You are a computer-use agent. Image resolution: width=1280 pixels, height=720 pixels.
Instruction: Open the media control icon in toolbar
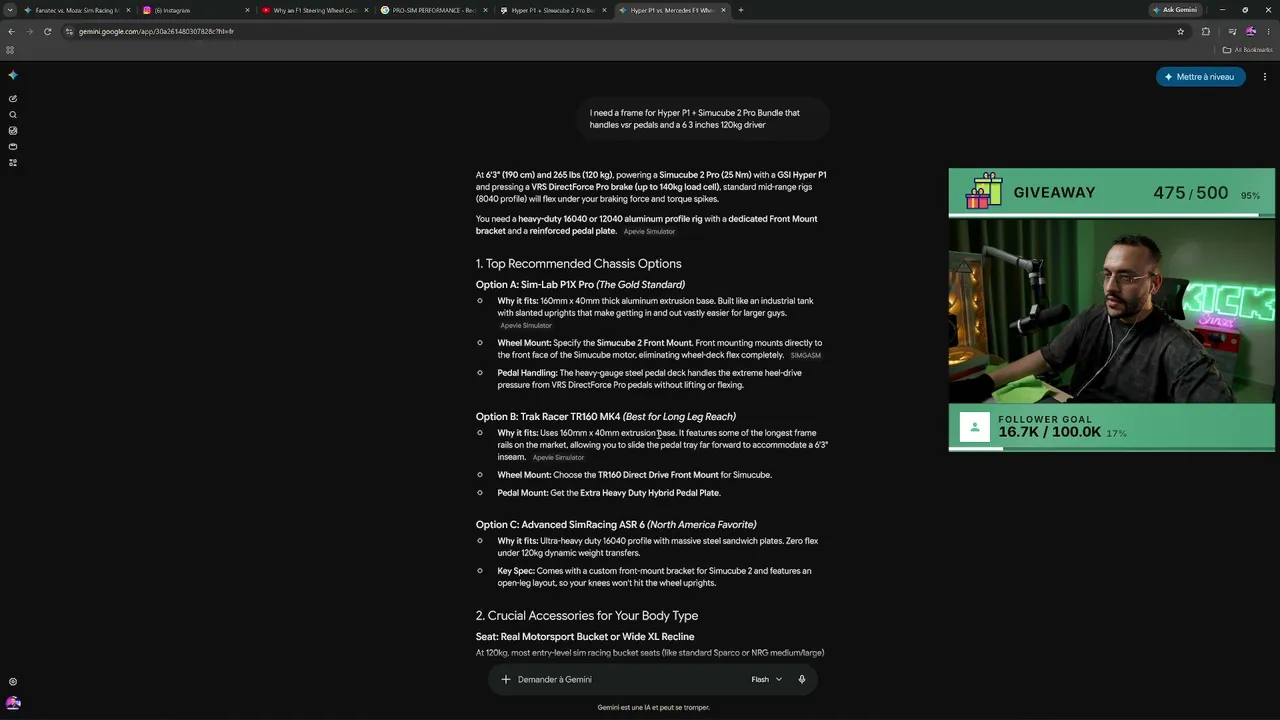(x=1234, y=31)
